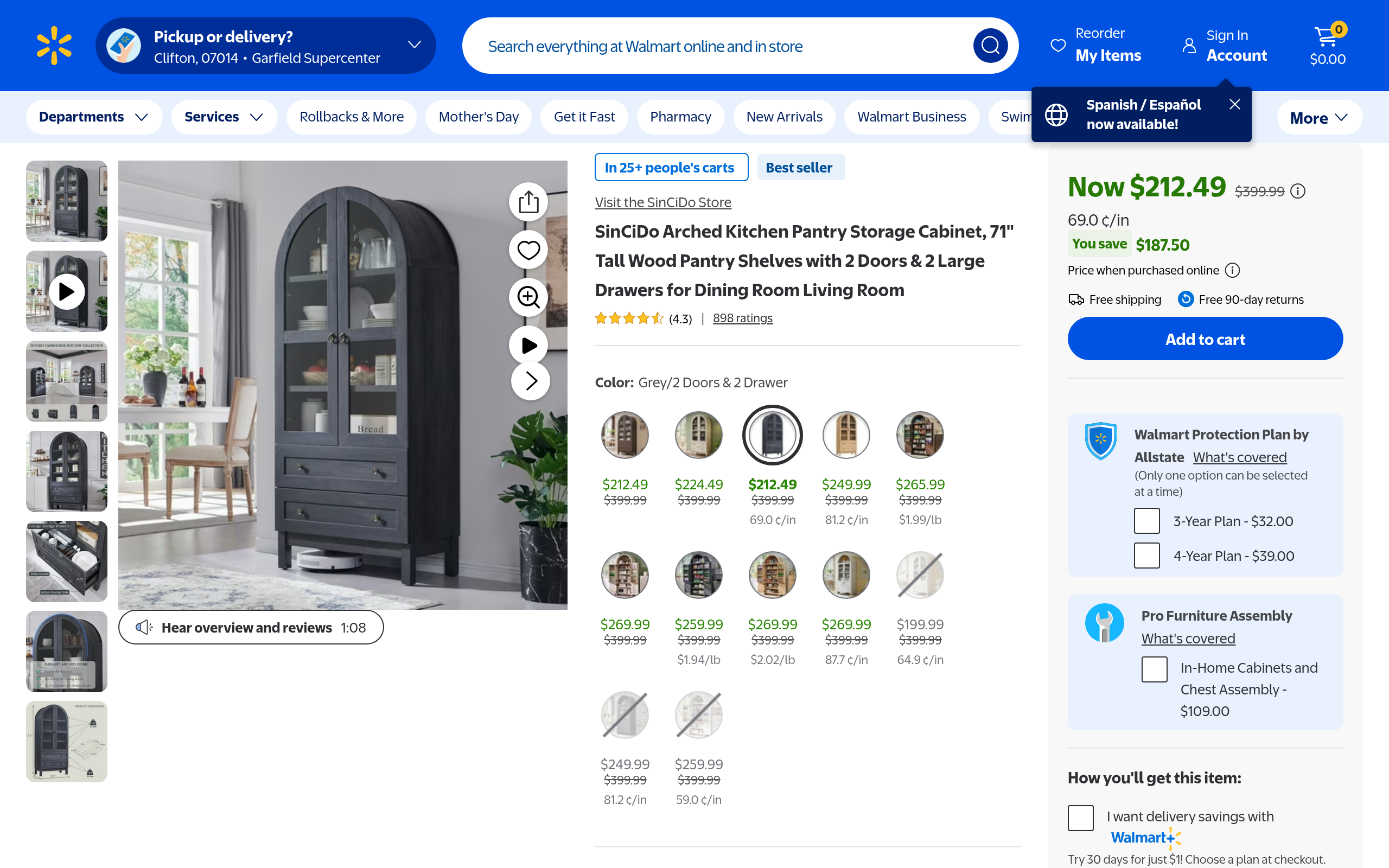The height and width of the screenshot is (868, 1389).
Task: Open Rollbacks & More tab
Action: [x=352, y=117]
